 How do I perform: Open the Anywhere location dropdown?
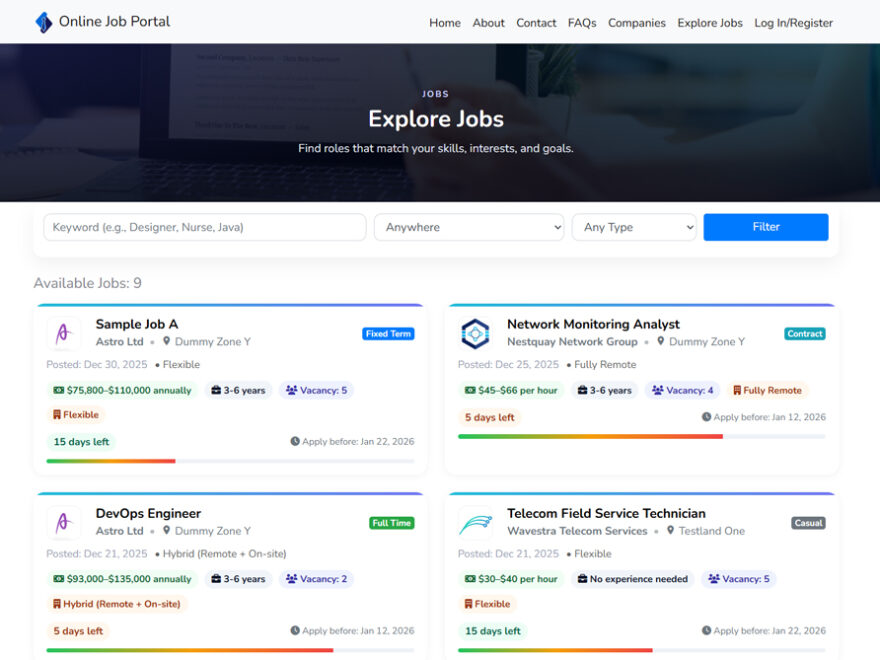[x=468, y=227]
